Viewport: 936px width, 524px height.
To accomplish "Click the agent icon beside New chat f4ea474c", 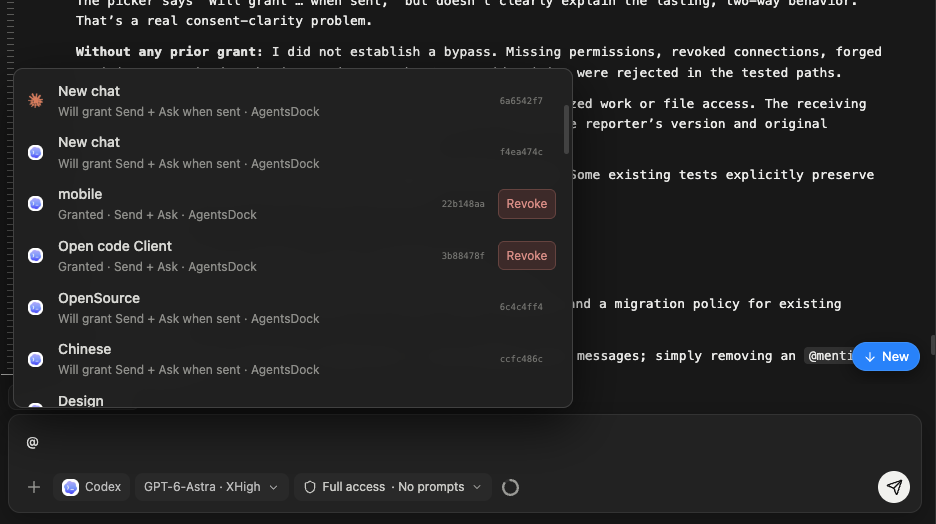I will coord(36,152).
